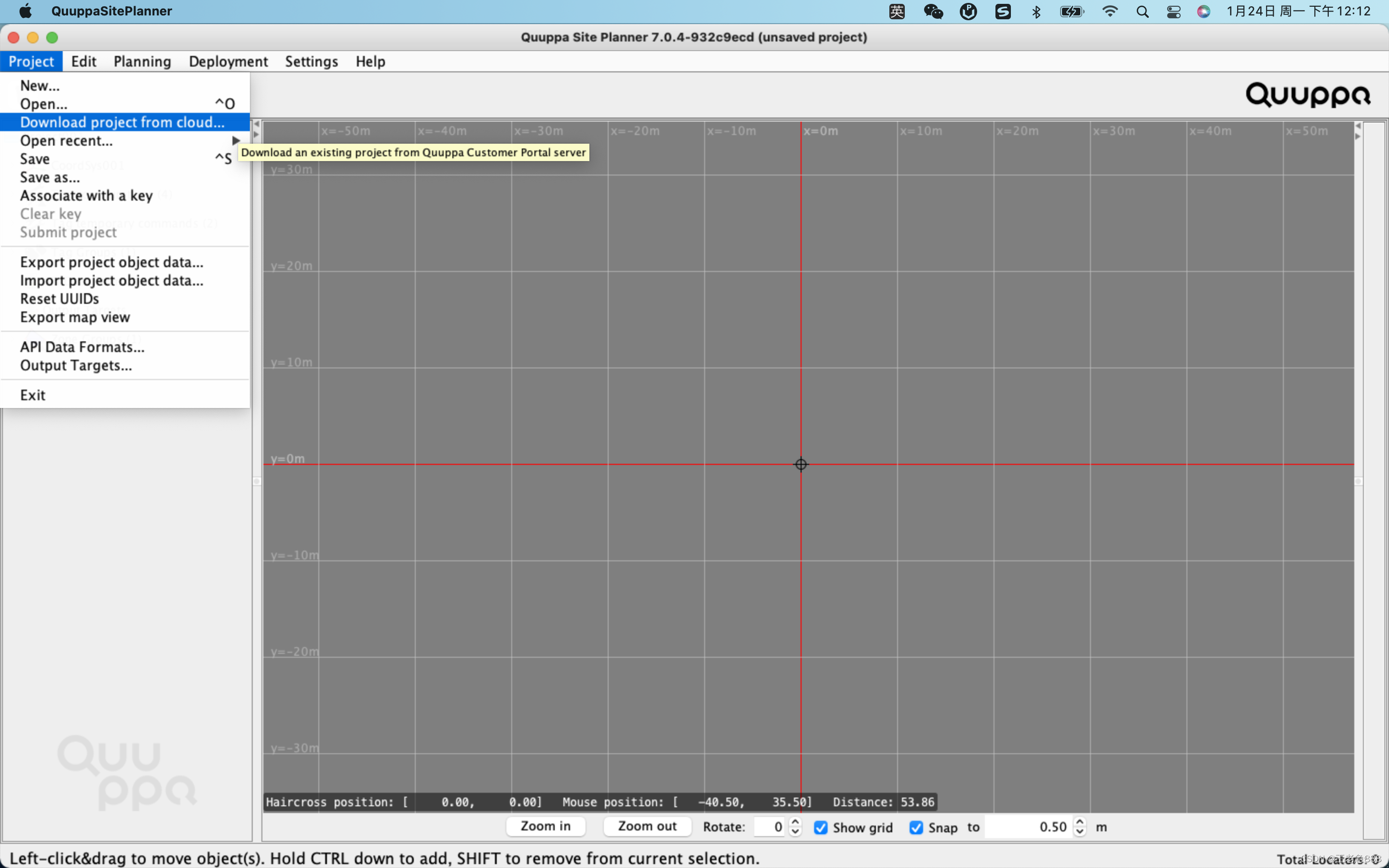The image size is (1389, 868).
Task: Select Download project from cloud
Action: pyautogui.click(x=122, y=122)
